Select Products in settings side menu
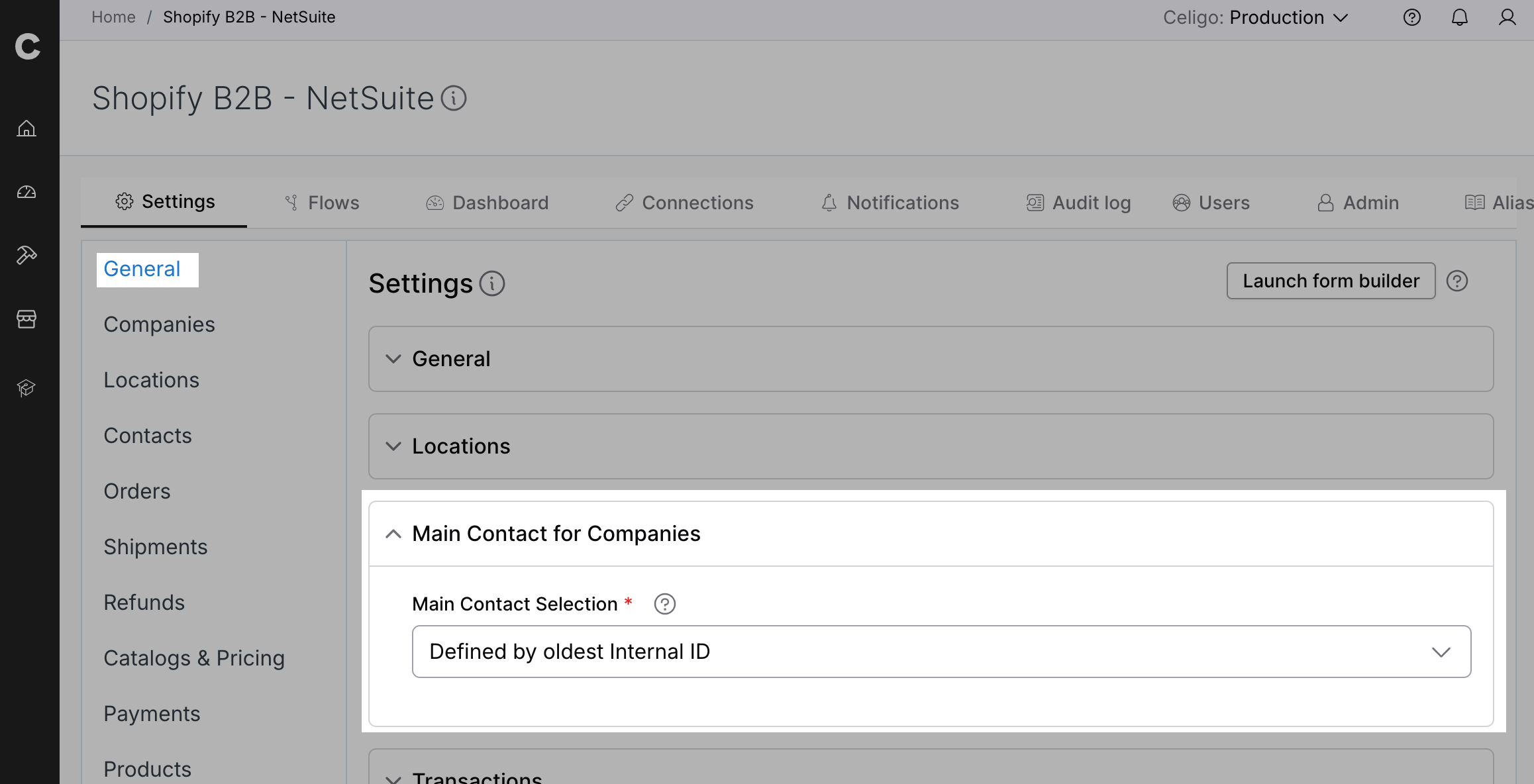 [148, 769]
